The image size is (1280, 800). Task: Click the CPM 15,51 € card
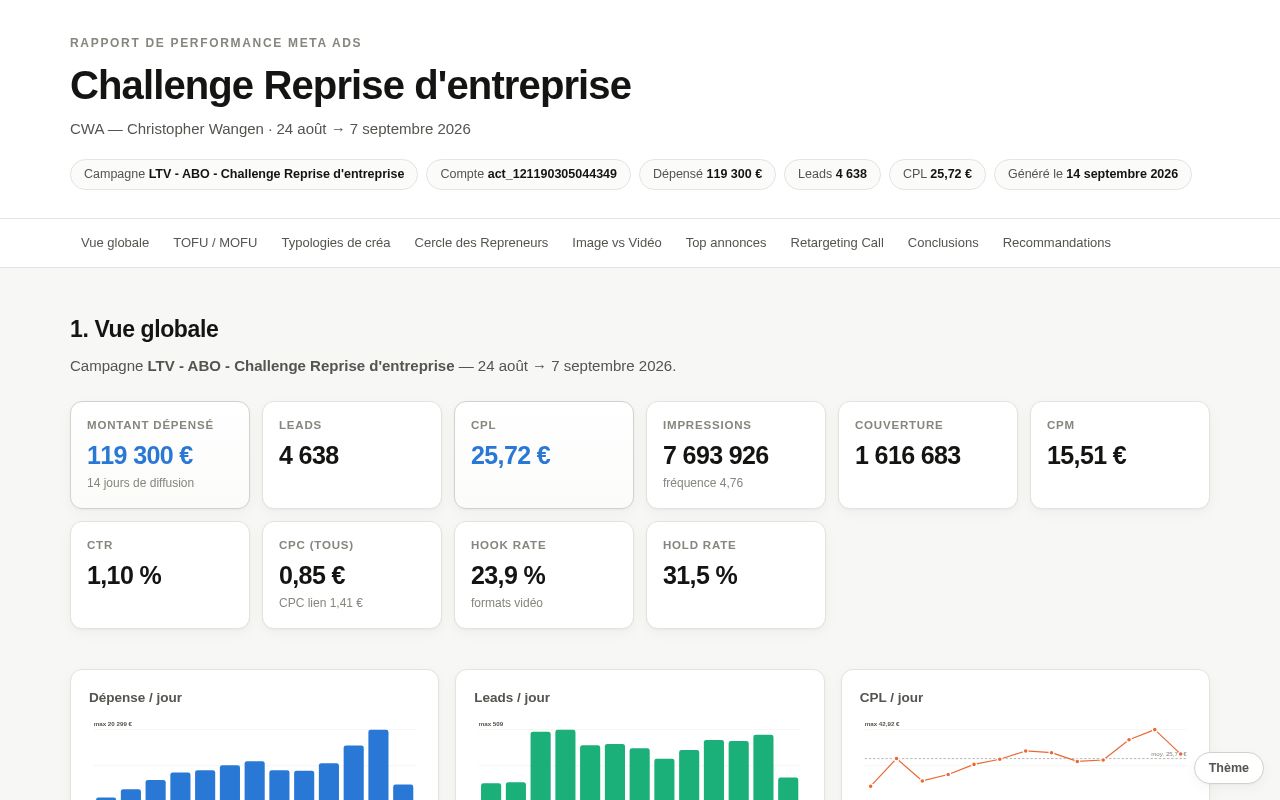[x=1120, y=455]
